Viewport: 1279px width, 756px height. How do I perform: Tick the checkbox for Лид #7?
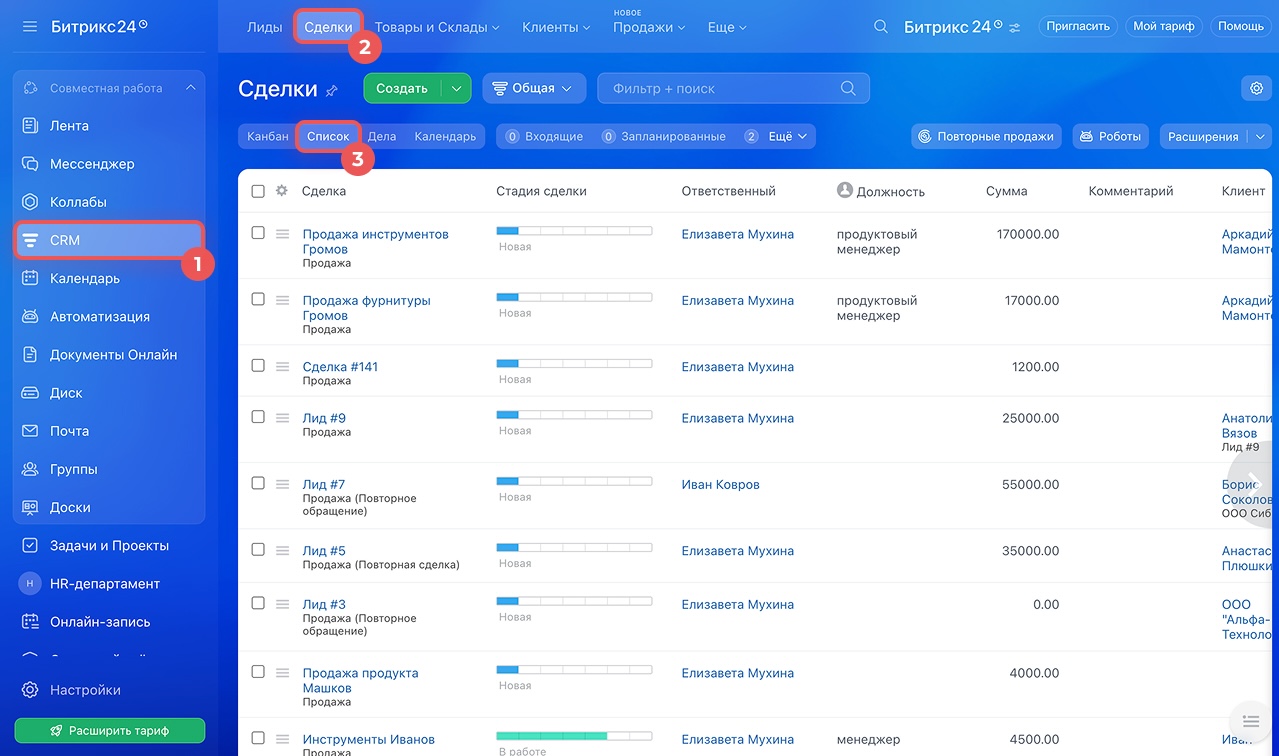(x=258, y=483)
